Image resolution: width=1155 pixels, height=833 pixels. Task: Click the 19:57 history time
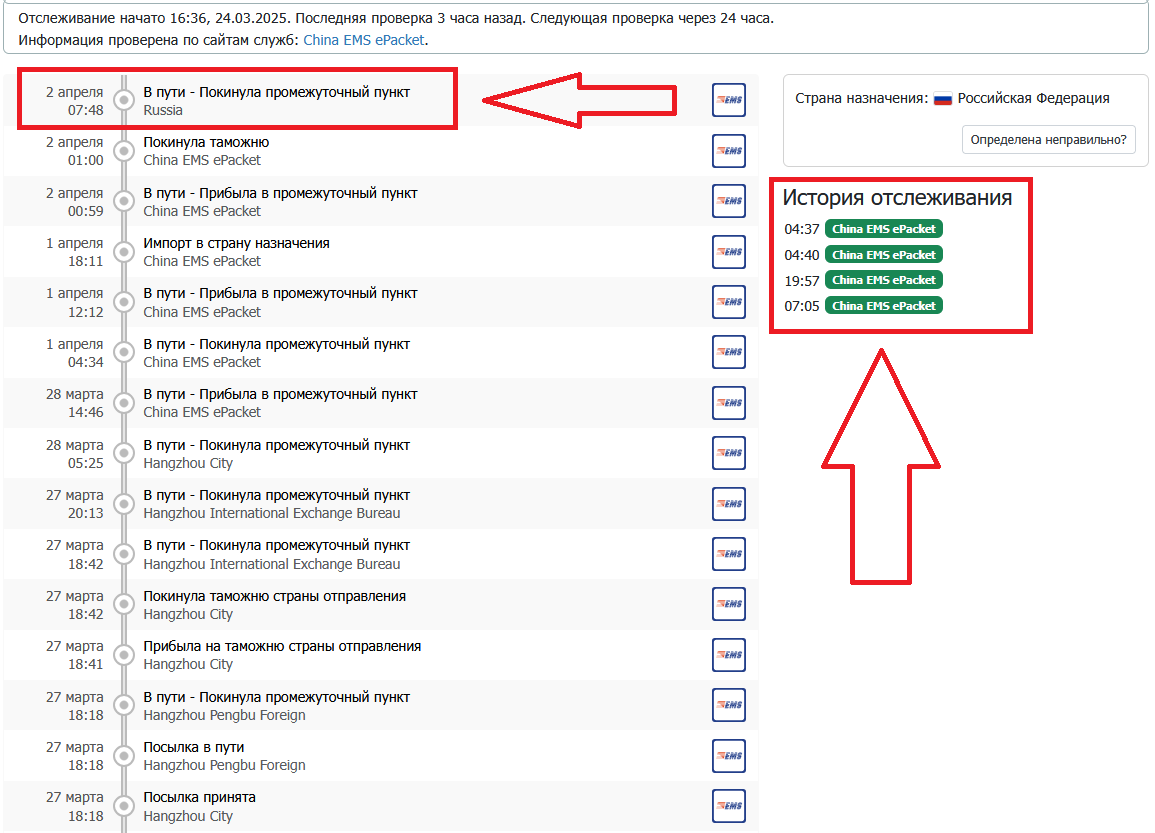pos(801,281)
